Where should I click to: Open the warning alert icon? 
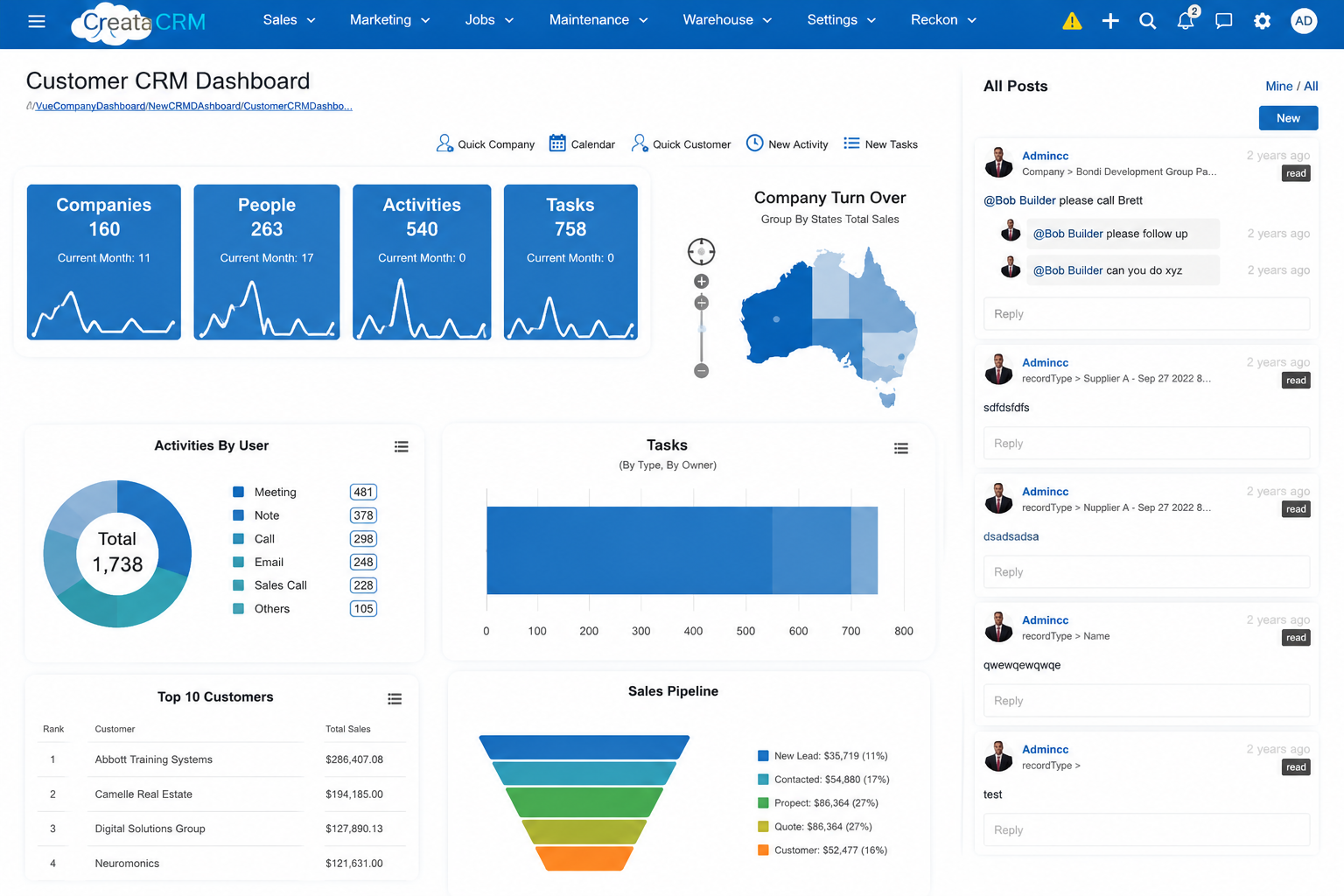pos(1072,21)
